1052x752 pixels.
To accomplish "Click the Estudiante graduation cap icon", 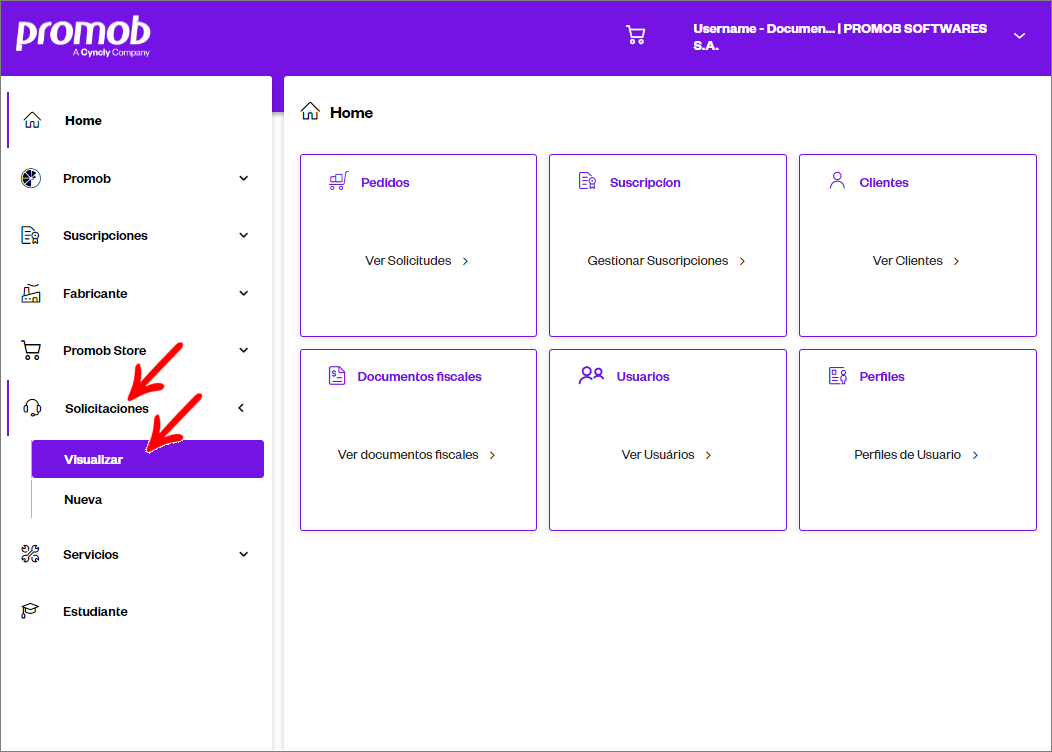I will click(30, 611).
